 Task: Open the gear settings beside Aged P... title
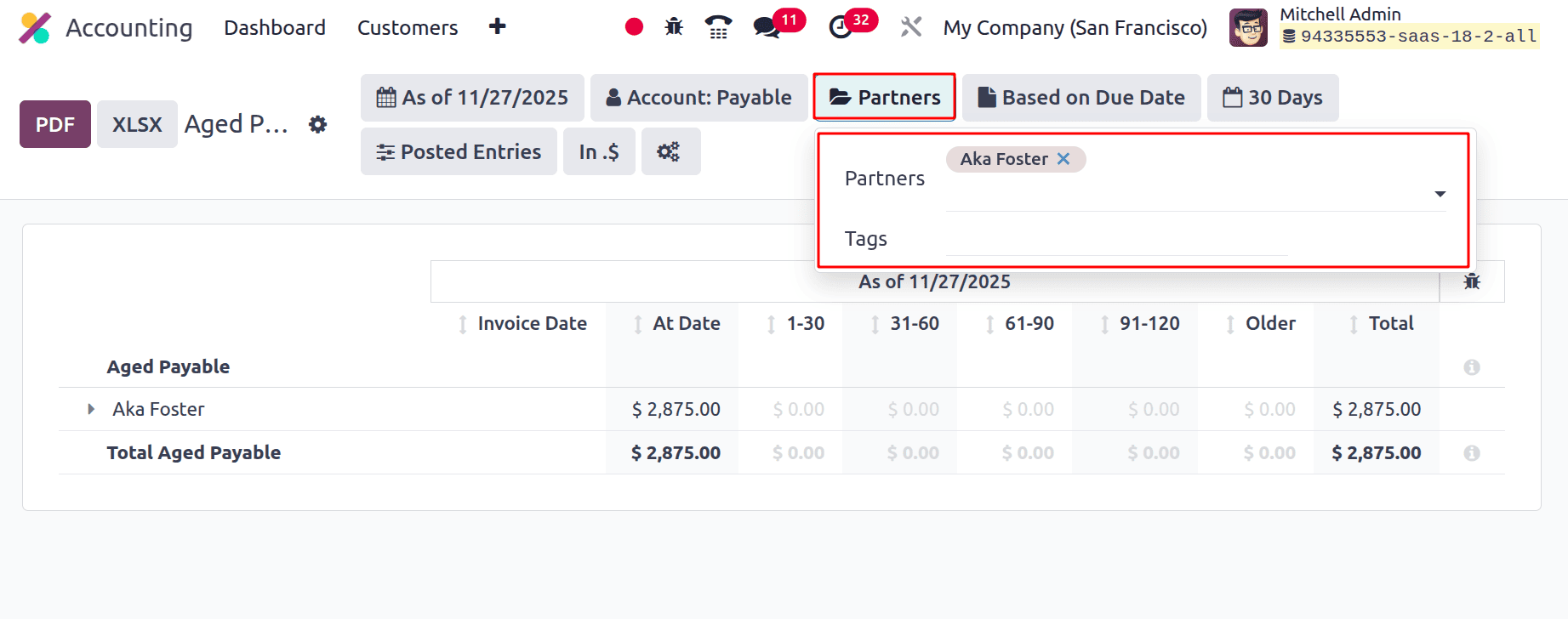[317, 124]
